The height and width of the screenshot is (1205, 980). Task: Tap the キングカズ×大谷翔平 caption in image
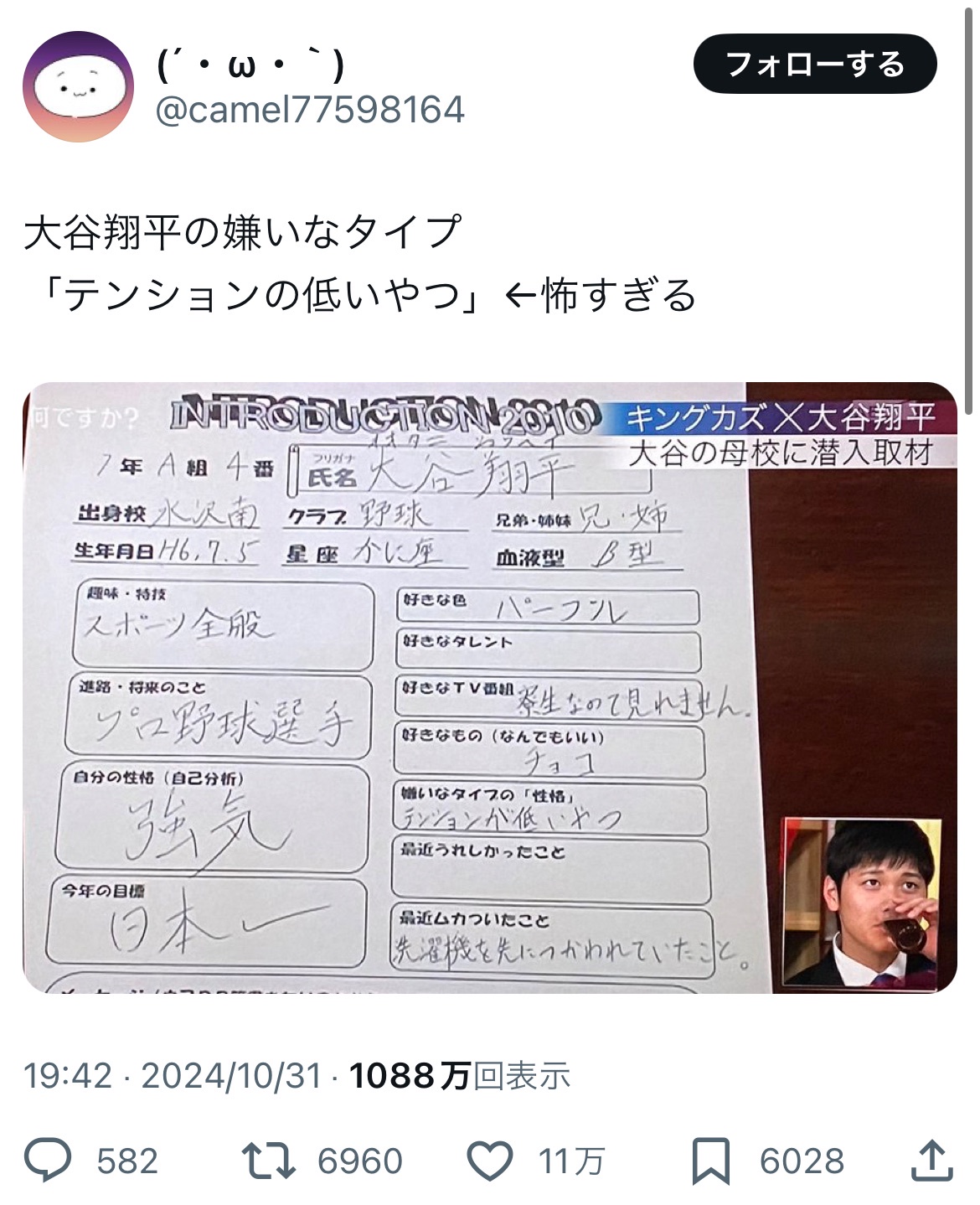(781, 416)
